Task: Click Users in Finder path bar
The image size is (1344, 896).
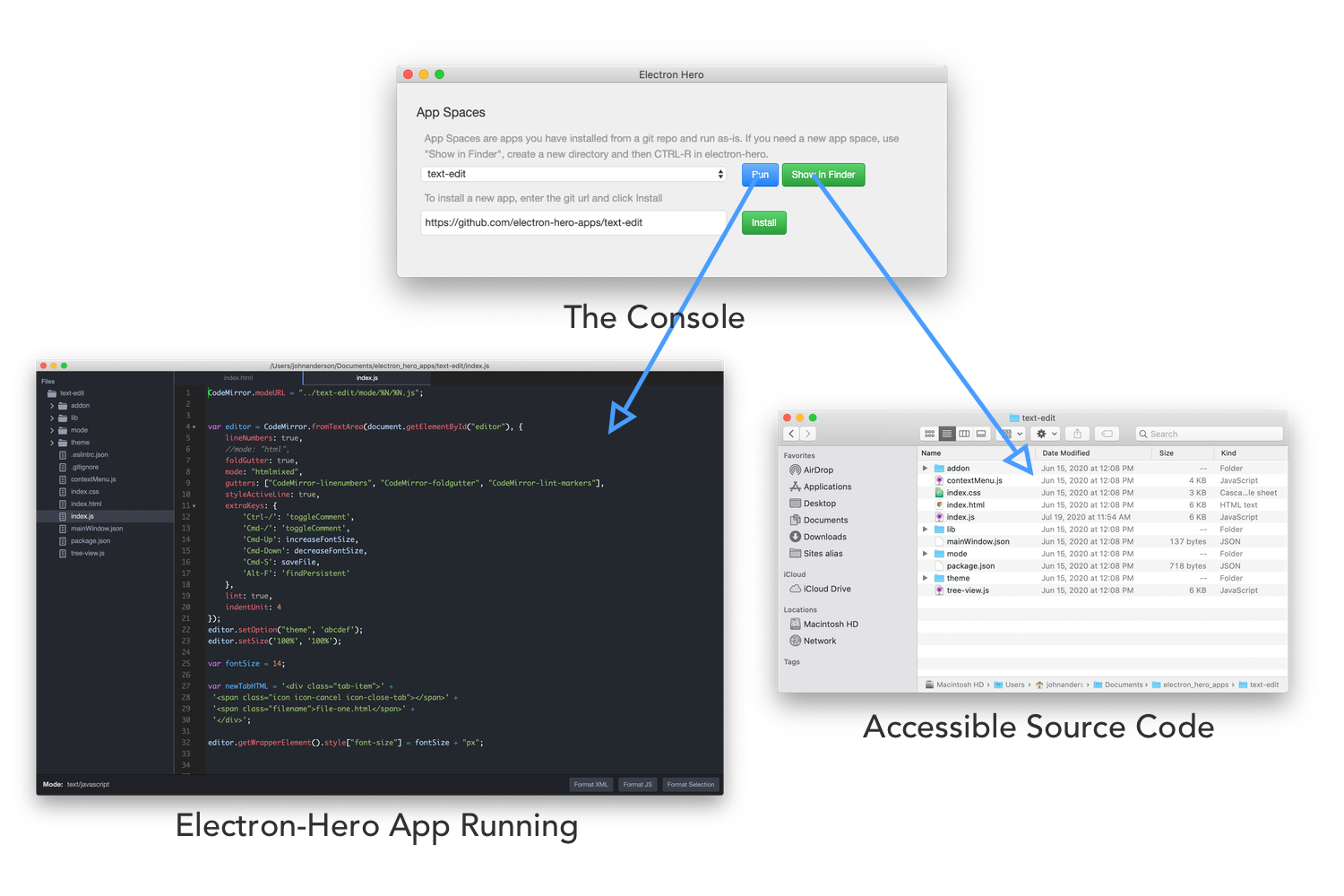Action: (x=1010, y=685)
